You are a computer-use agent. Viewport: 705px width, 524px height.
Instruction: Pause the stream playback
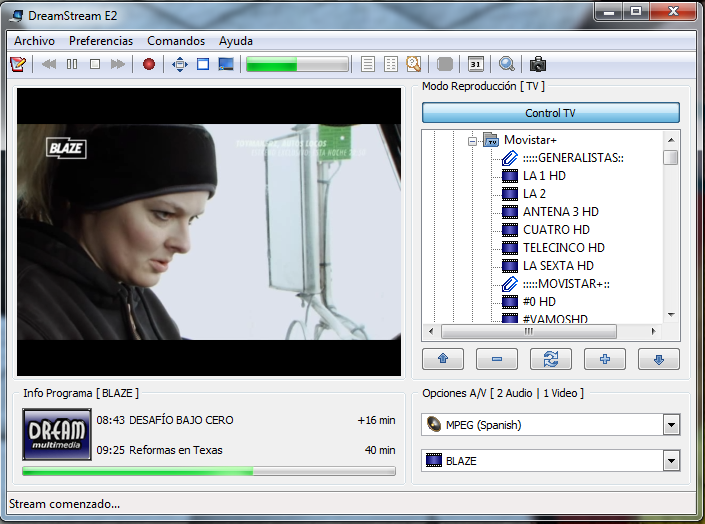click(x=72, y=64)
